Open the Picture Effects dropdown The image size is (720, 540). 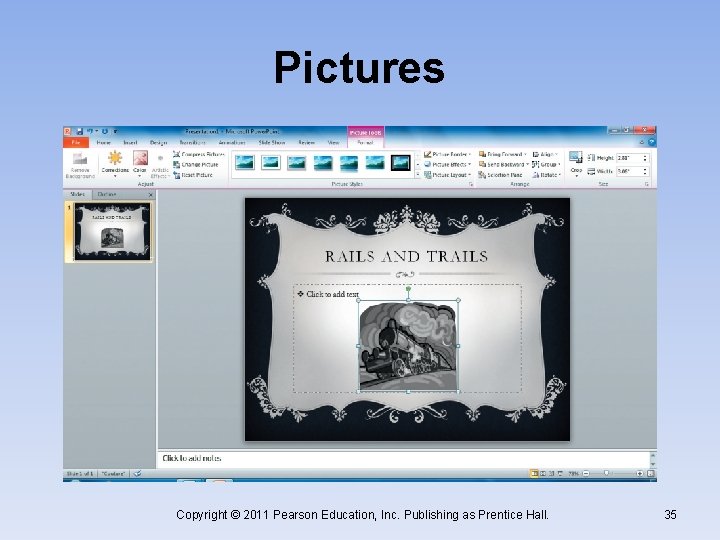447,164
